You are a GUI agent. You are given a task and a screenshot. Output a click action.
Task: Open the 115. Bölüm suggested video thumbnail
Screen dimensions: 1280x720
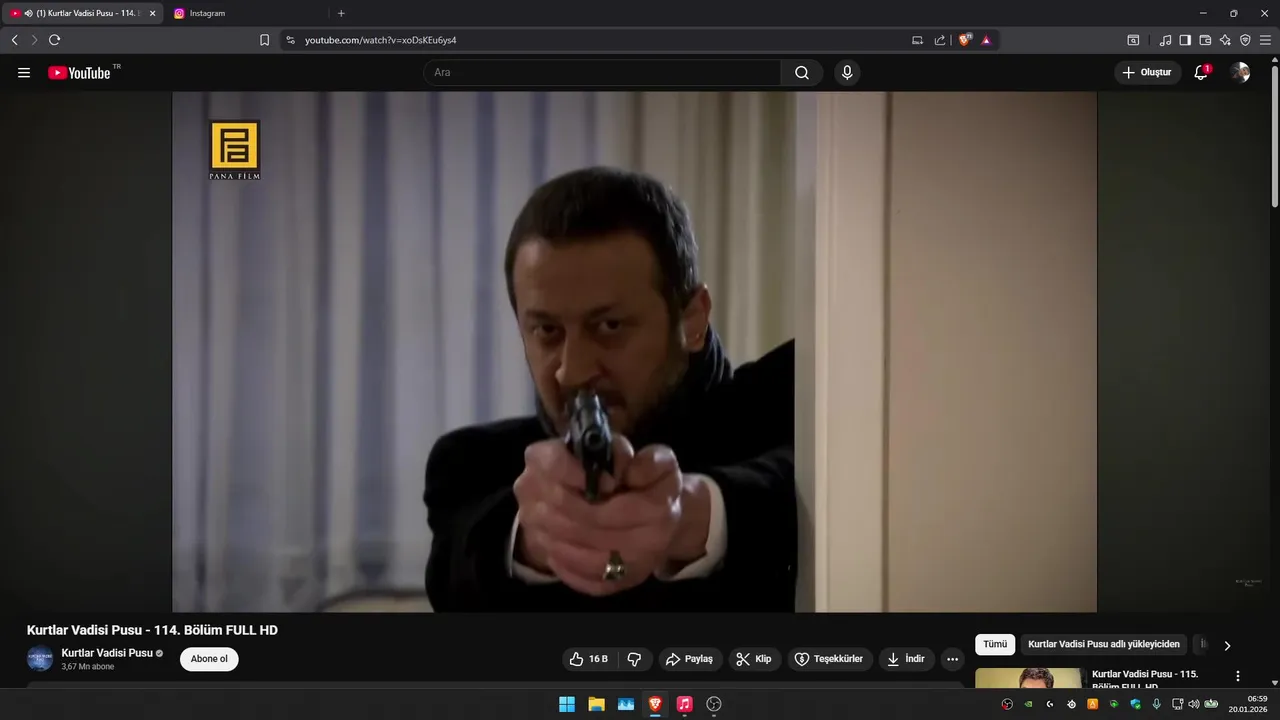[1029, 679]
